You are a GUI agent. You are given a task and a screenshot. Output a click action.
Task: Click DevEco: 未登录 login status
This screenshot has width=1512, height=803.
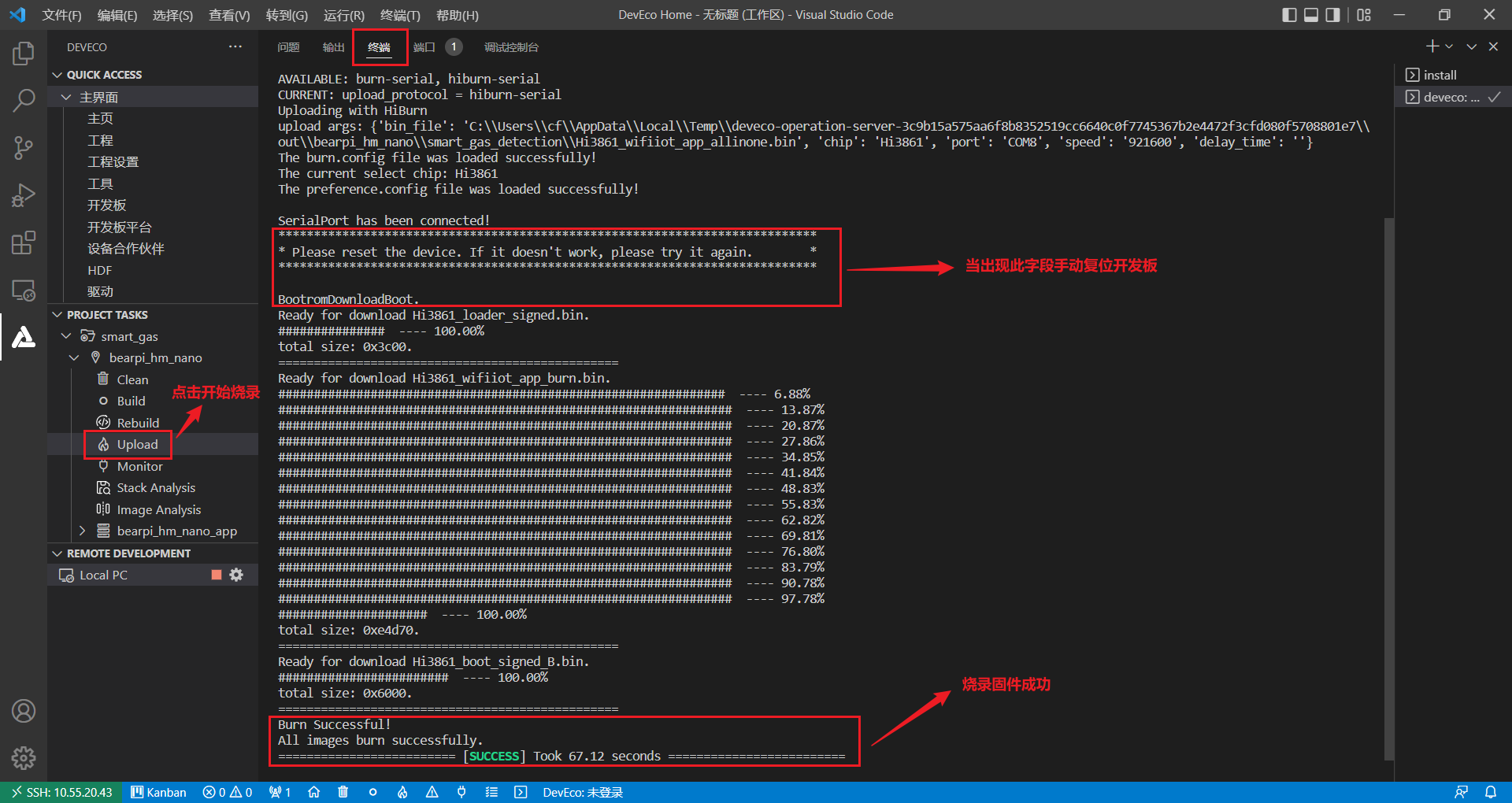(x=583, y=792)
